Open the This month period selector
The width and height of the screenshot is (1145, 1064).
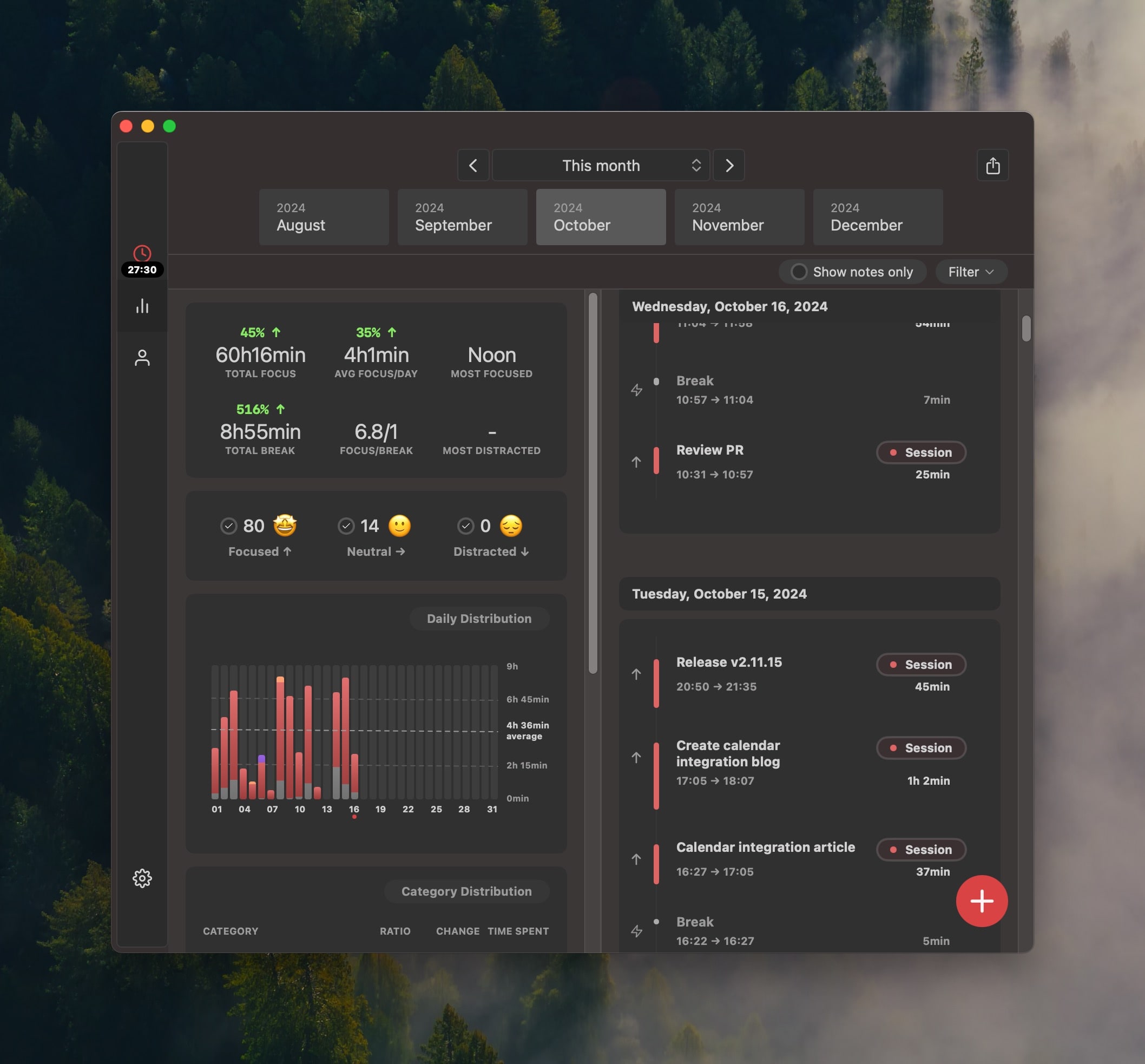[601, 165]
